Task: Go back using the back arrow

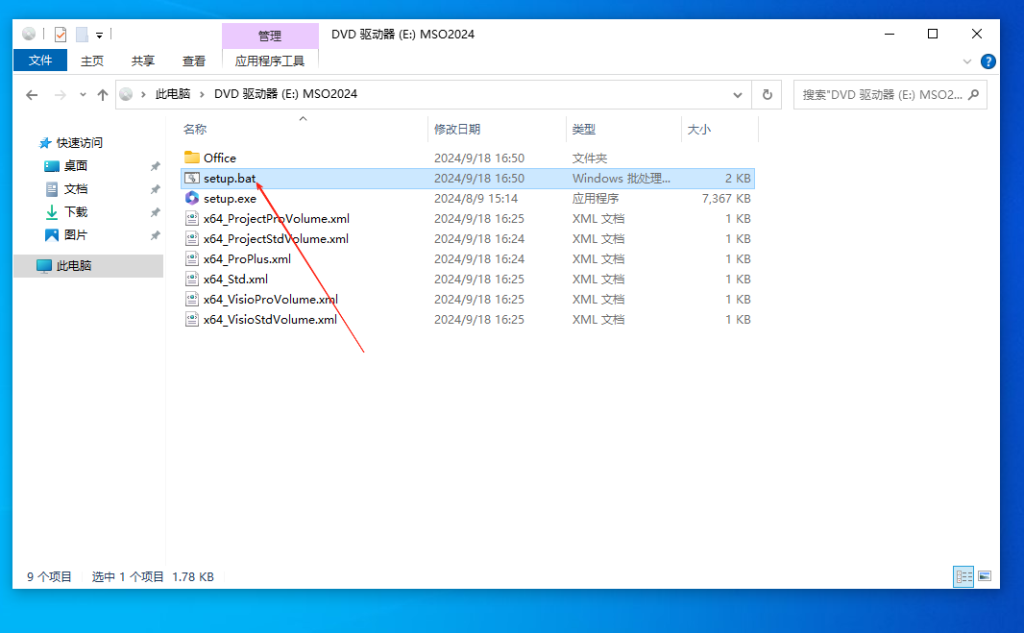Action: 31,95
